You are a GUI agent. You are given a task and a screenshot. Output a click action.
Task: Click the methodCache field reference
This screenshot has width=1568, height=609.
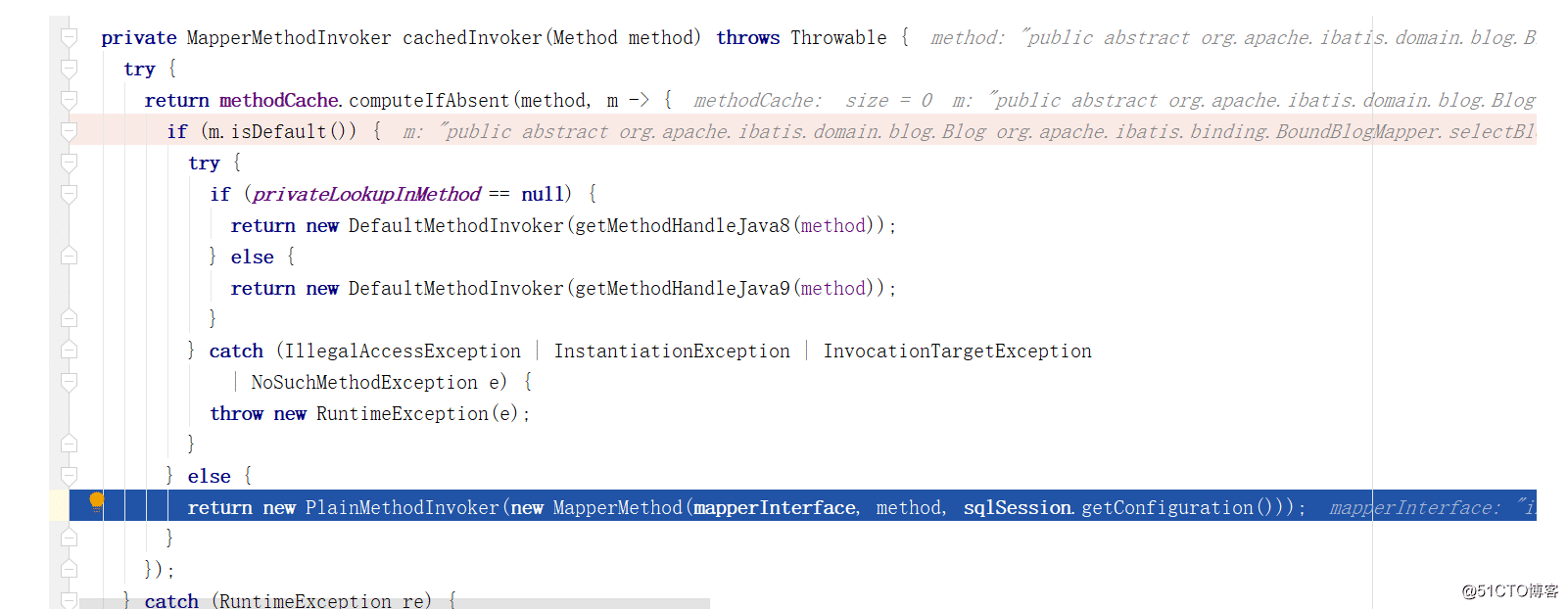tap(279, 100)
